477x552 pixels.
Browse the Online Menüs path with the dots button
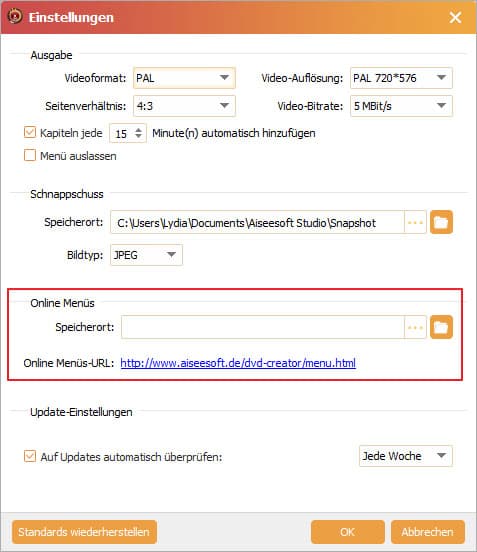[x=415, y=327]
